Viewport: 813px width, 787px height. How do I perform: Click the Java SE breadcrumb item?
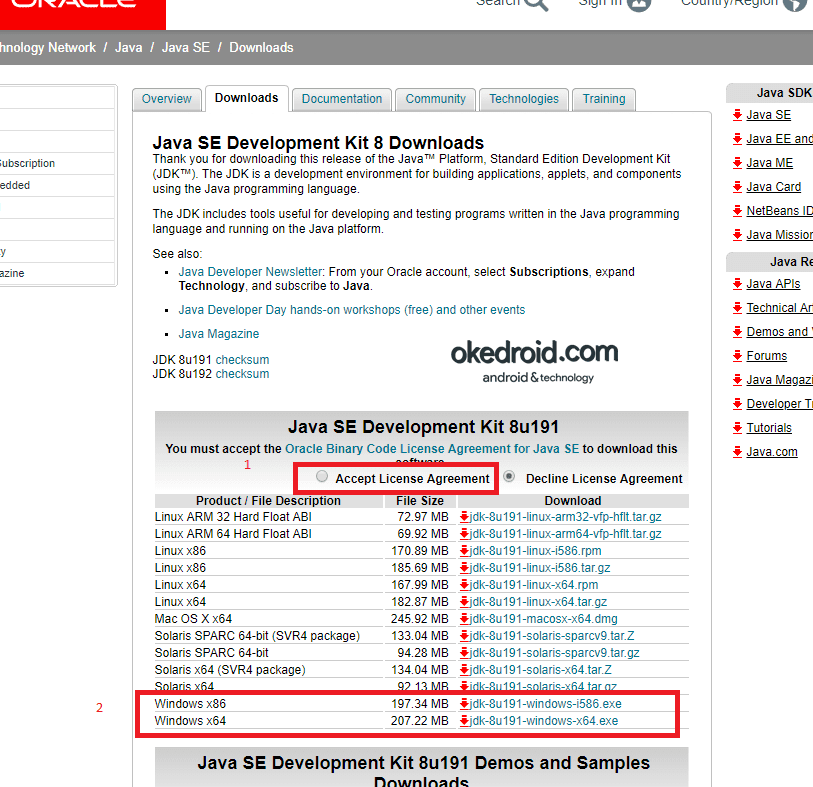pyautogui.click(x=185, y=47)
